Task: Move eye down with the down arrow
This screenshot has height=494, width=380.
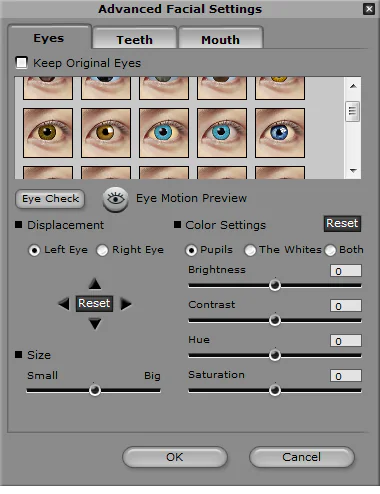Action: click(95, 324)
